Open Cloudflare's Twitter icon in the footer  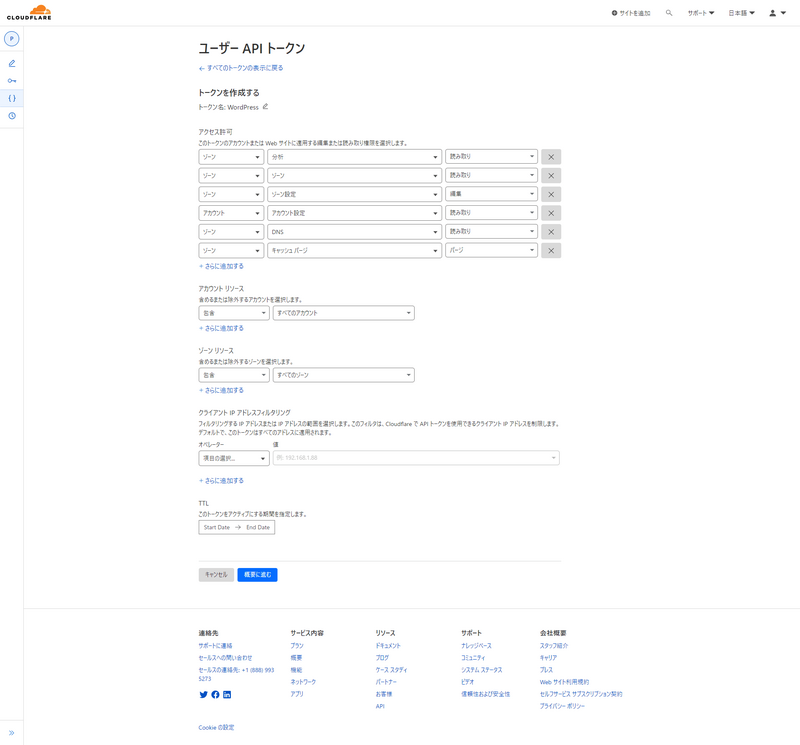(x=203, y=694)
